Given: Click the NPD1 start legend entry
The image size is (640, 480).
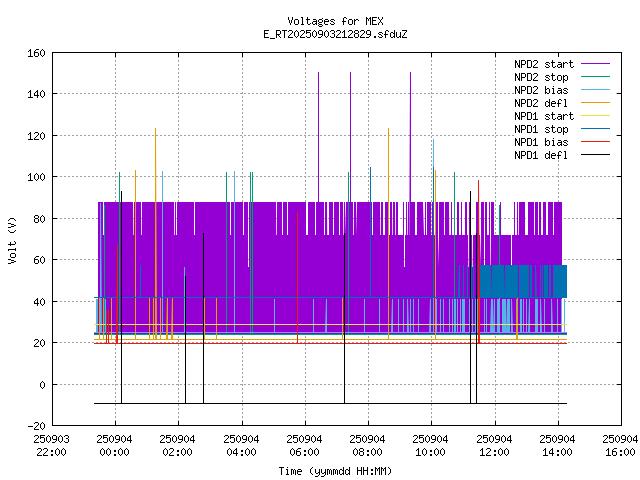Looking at the screenshot, I should 543,116.
